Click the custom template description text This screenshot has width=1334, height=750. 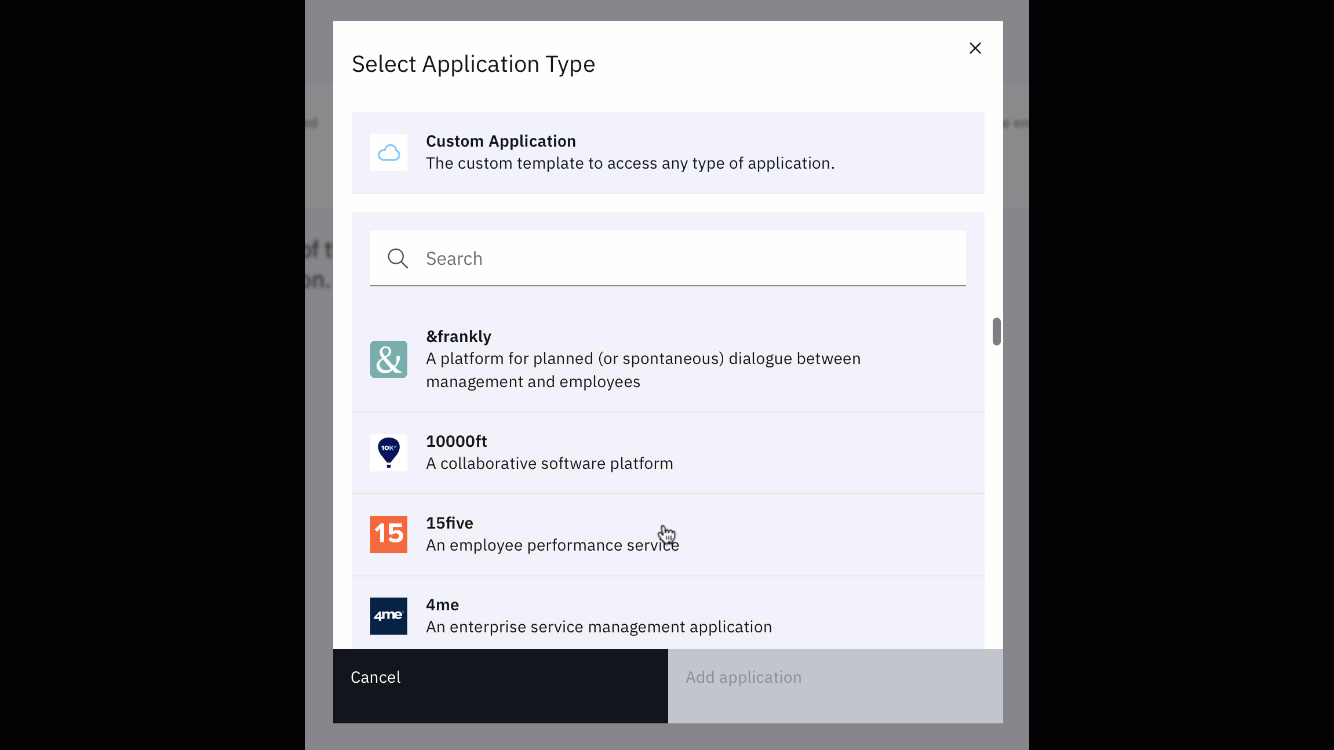630,164
